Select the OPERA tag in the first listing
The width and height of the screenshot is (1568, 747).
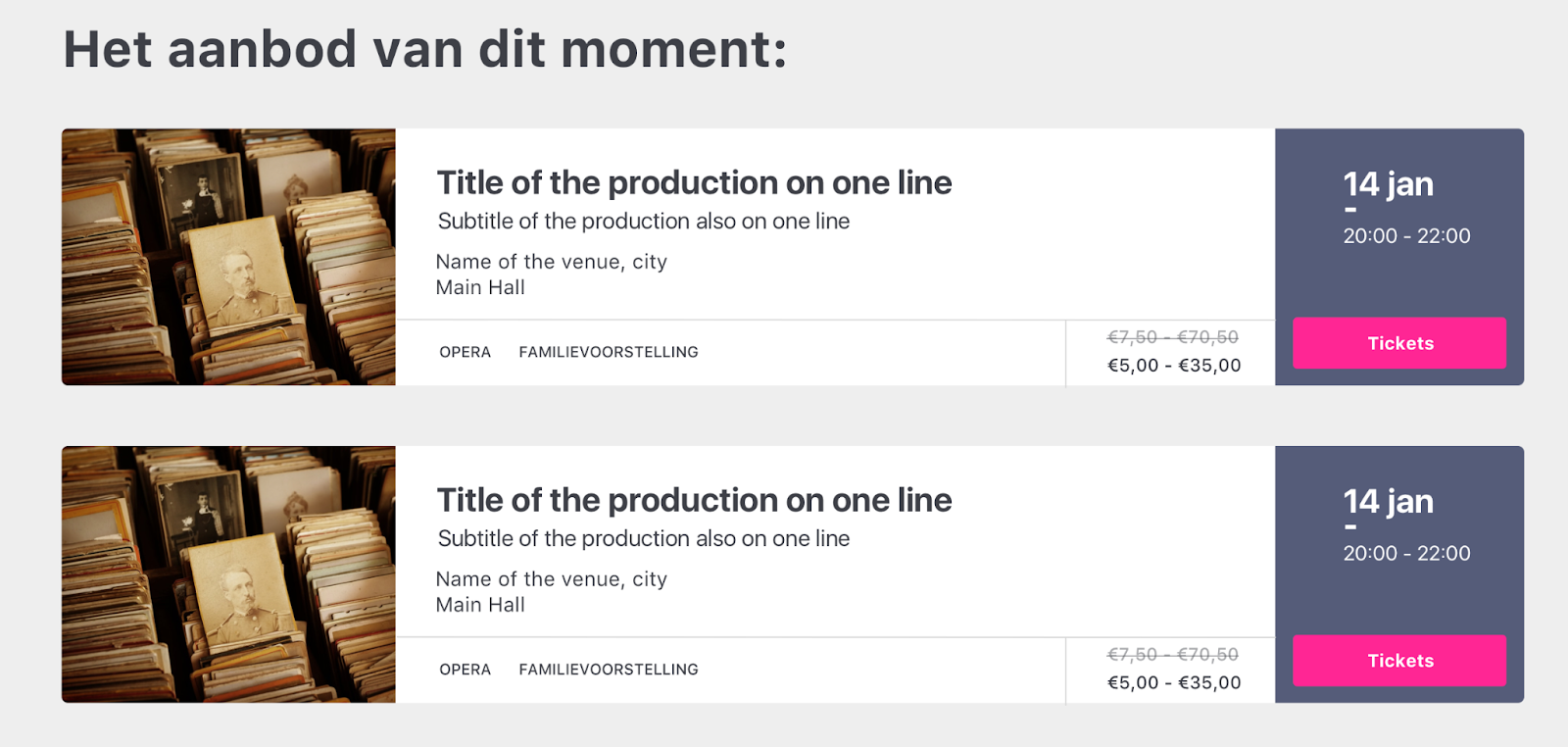pyautogui.click(x=465, y=352)
